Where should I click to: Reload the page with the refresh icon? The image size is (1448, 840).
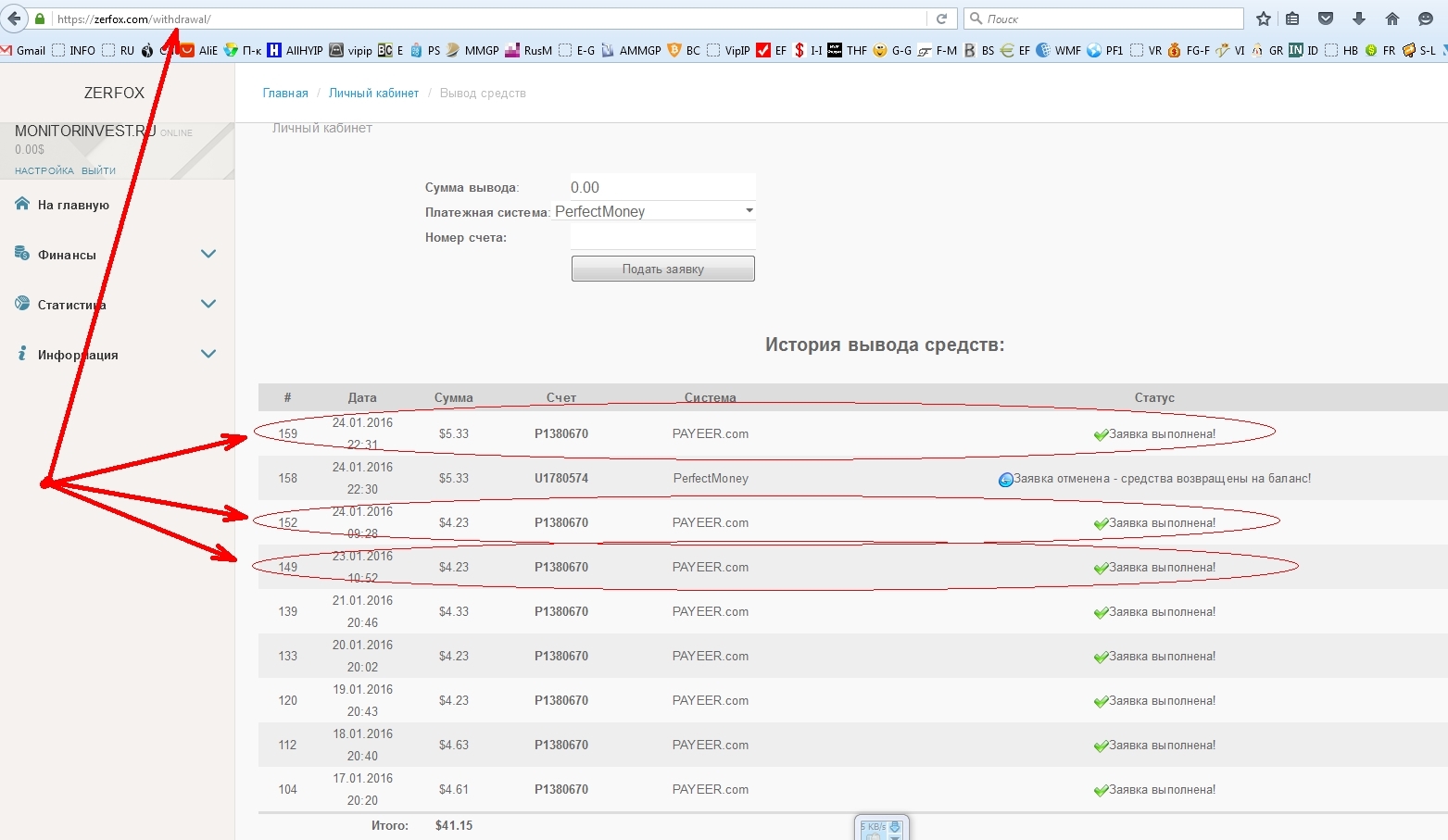tap(941, 19)
